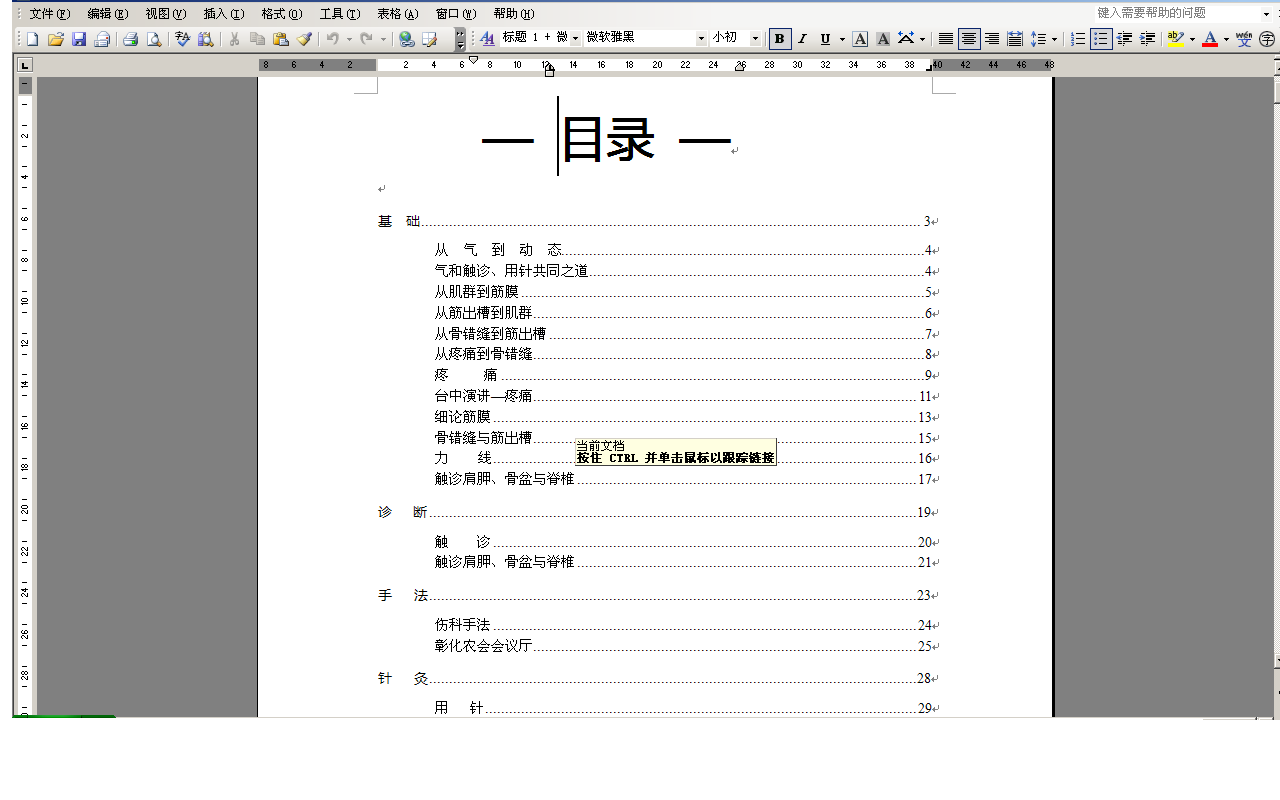
Task: Toggle bulleted list button
Action: click(1101, 39)
